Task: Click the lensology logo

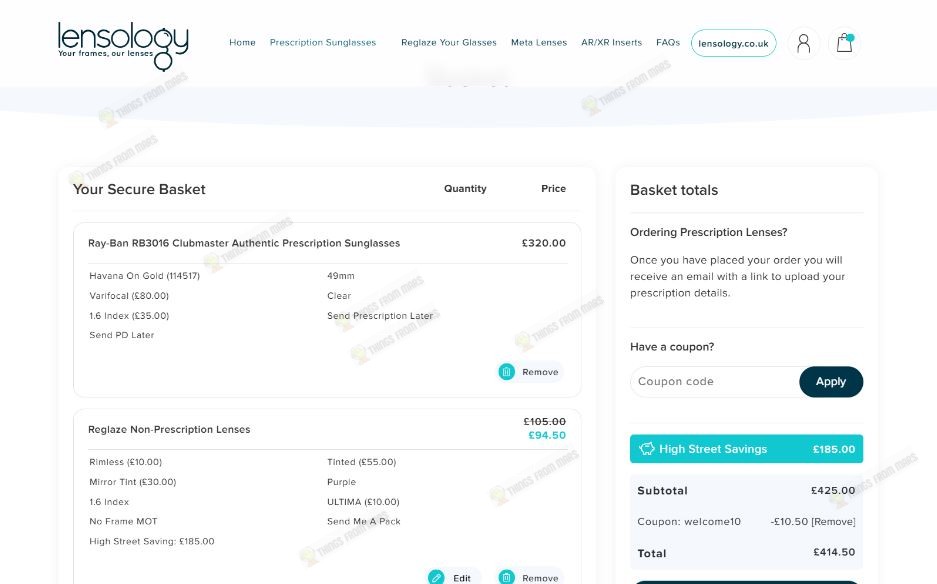Action: point(123,45)
